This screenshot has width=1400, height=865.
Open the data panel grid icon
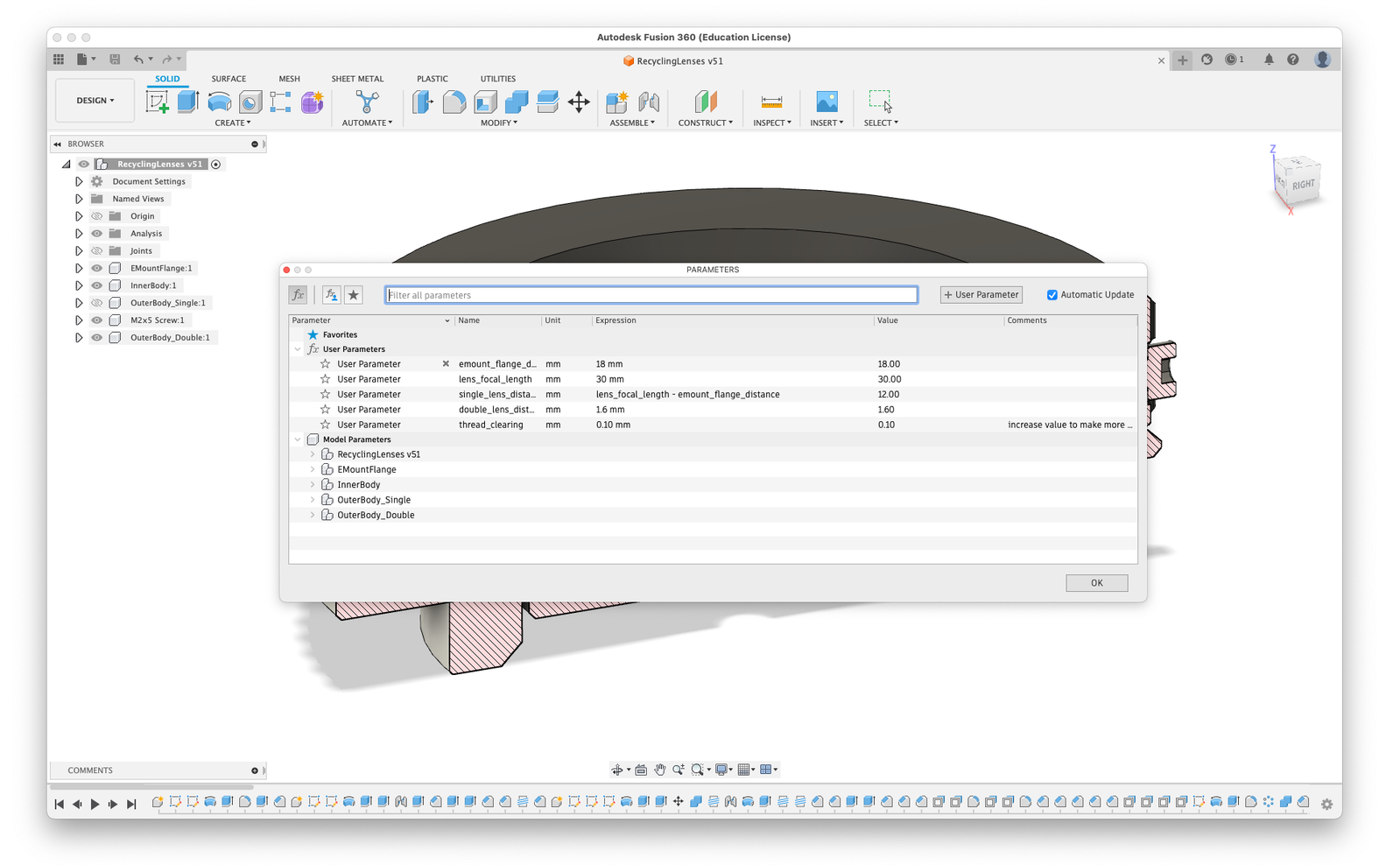pos(59,60)
